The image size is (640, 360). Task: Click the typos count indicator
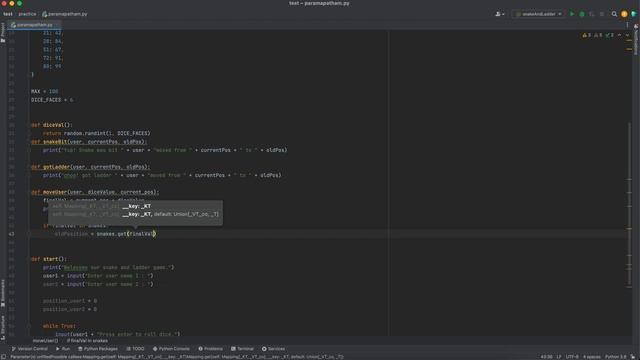pyautogui.click(x=609, y=36)
